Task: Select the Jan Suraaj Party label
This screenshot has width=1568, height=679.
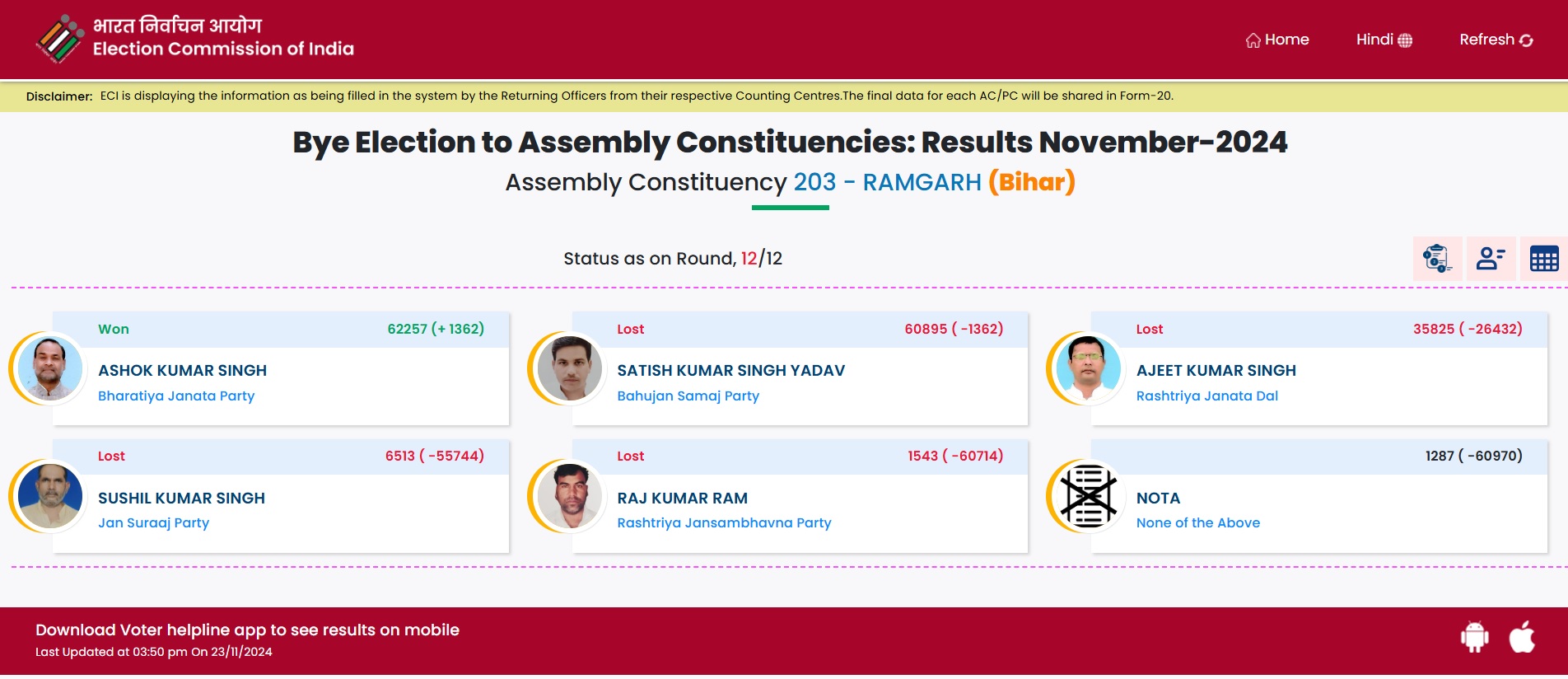Action: click(x=153, y=523)
